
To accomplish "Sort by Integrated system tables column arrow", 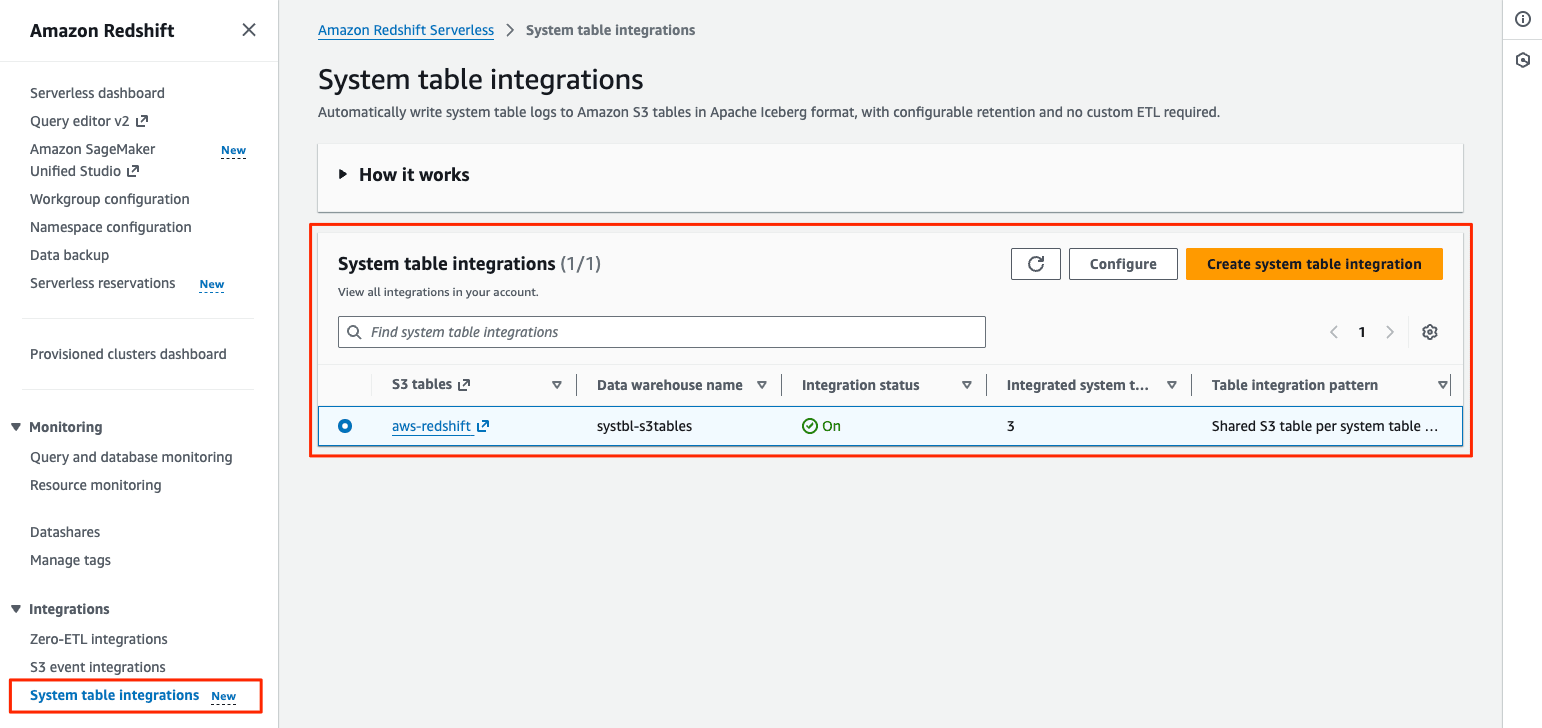I will pyautogui.click(x=1172, y=385).
